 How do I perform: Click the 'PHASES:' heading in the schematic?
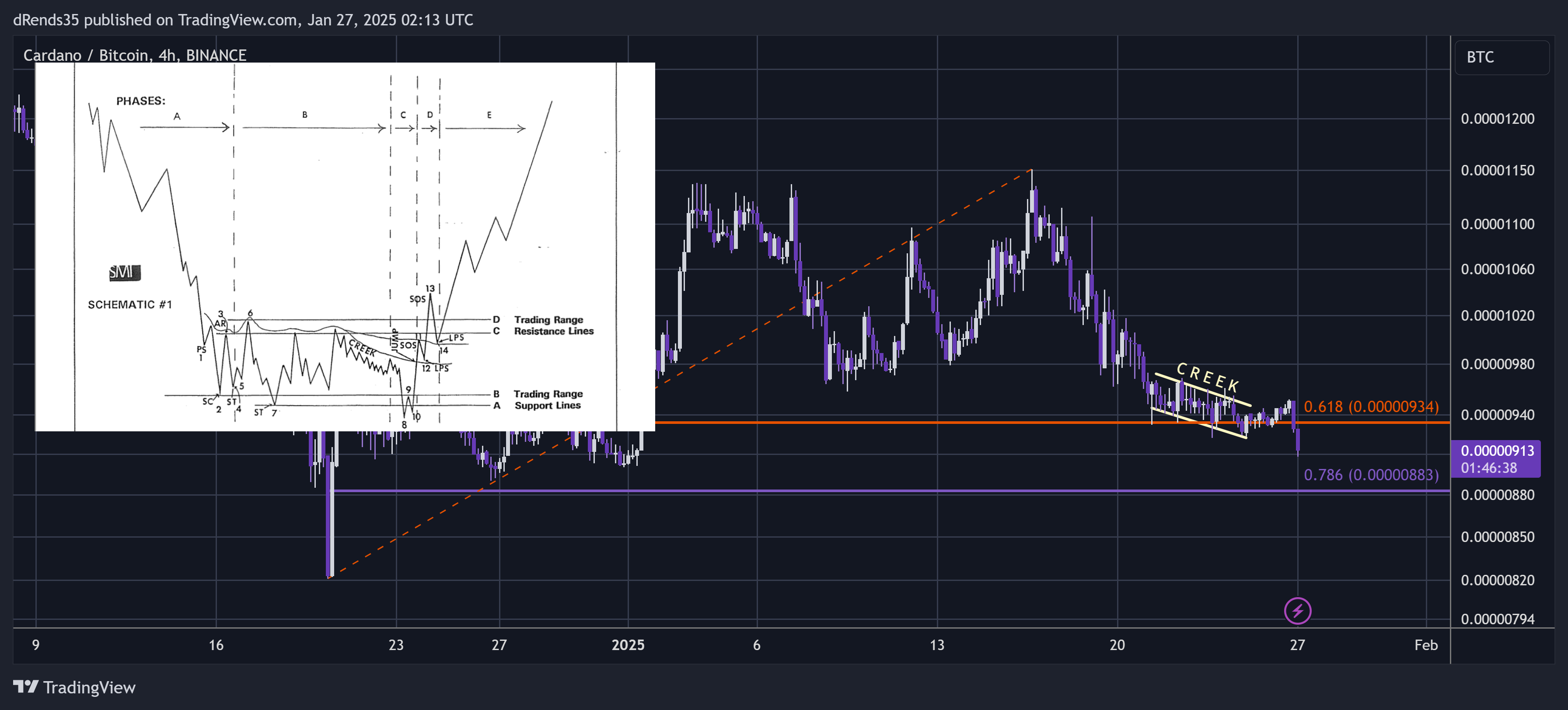click(x=140, y=101)
